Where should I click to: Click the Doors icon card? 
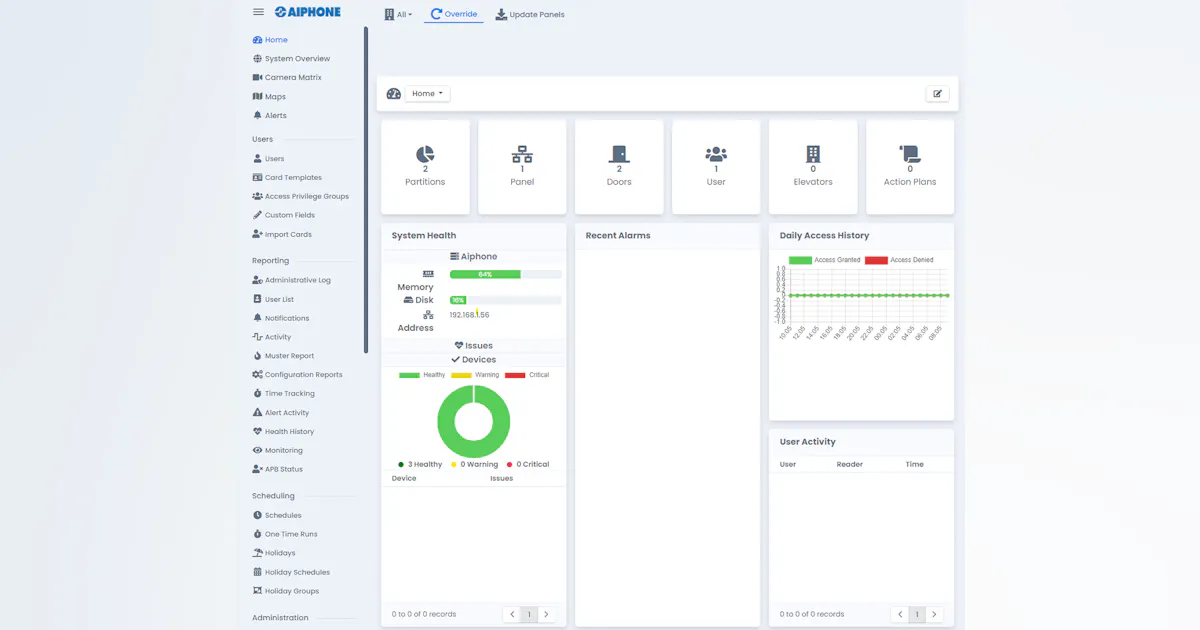coord(619,167)
